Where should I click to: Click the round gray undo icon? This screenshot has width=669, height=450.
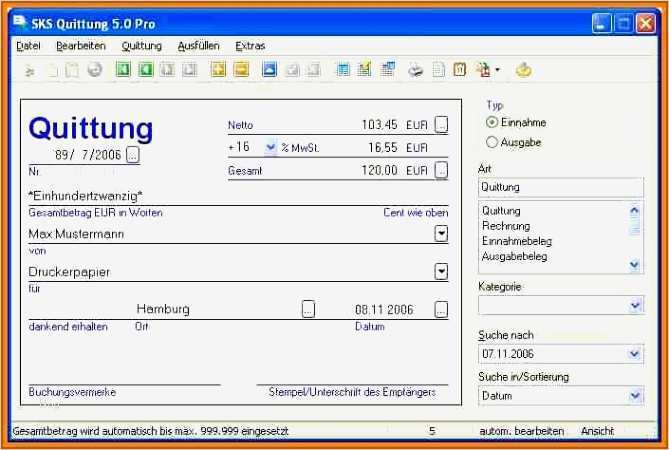coord(95,70)
